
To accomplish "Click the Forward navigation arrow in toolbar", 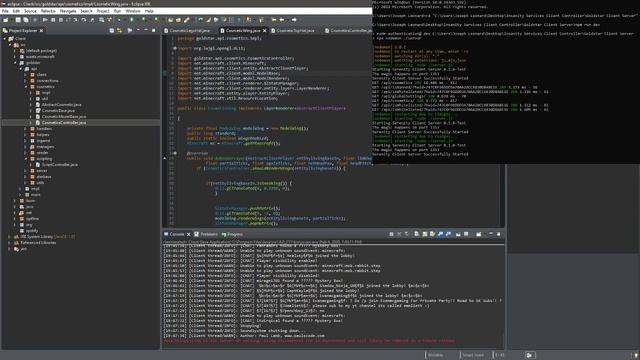I will click(x=294, y=20).
